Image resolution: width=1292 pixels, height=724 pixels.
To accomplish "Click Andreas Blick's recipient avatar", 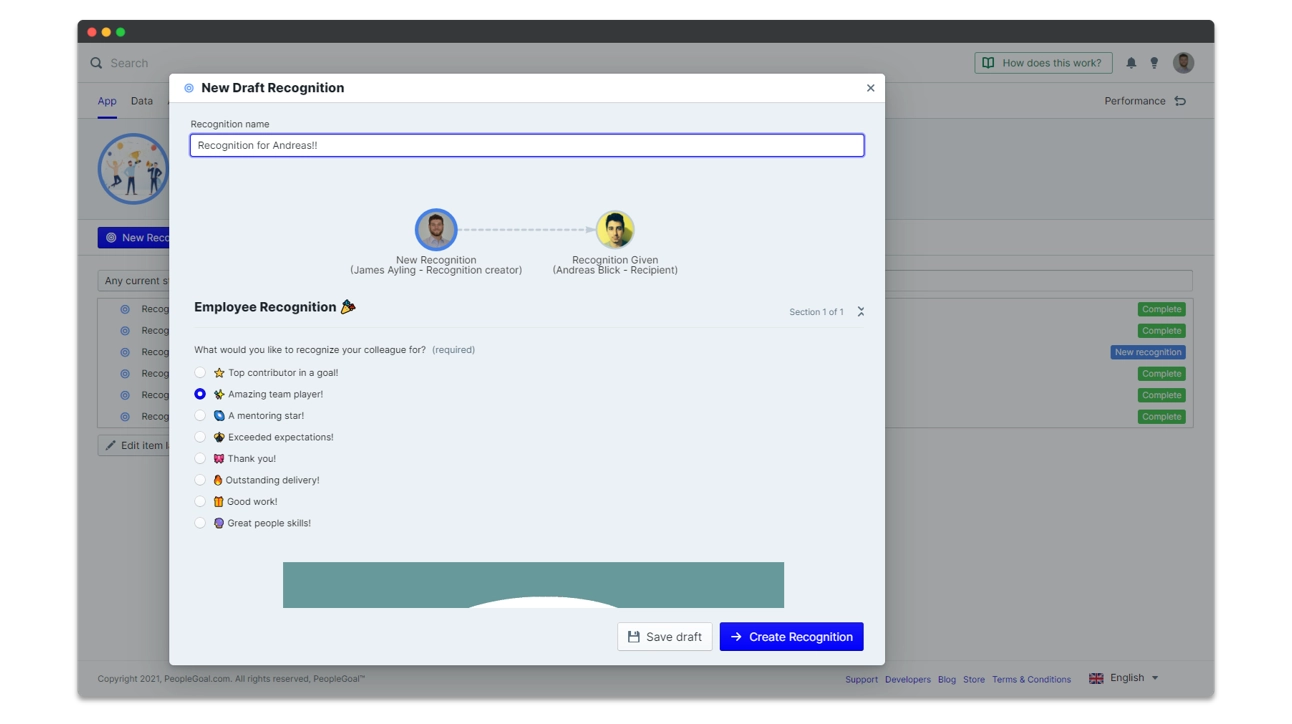I will click(x=615, y=230).
